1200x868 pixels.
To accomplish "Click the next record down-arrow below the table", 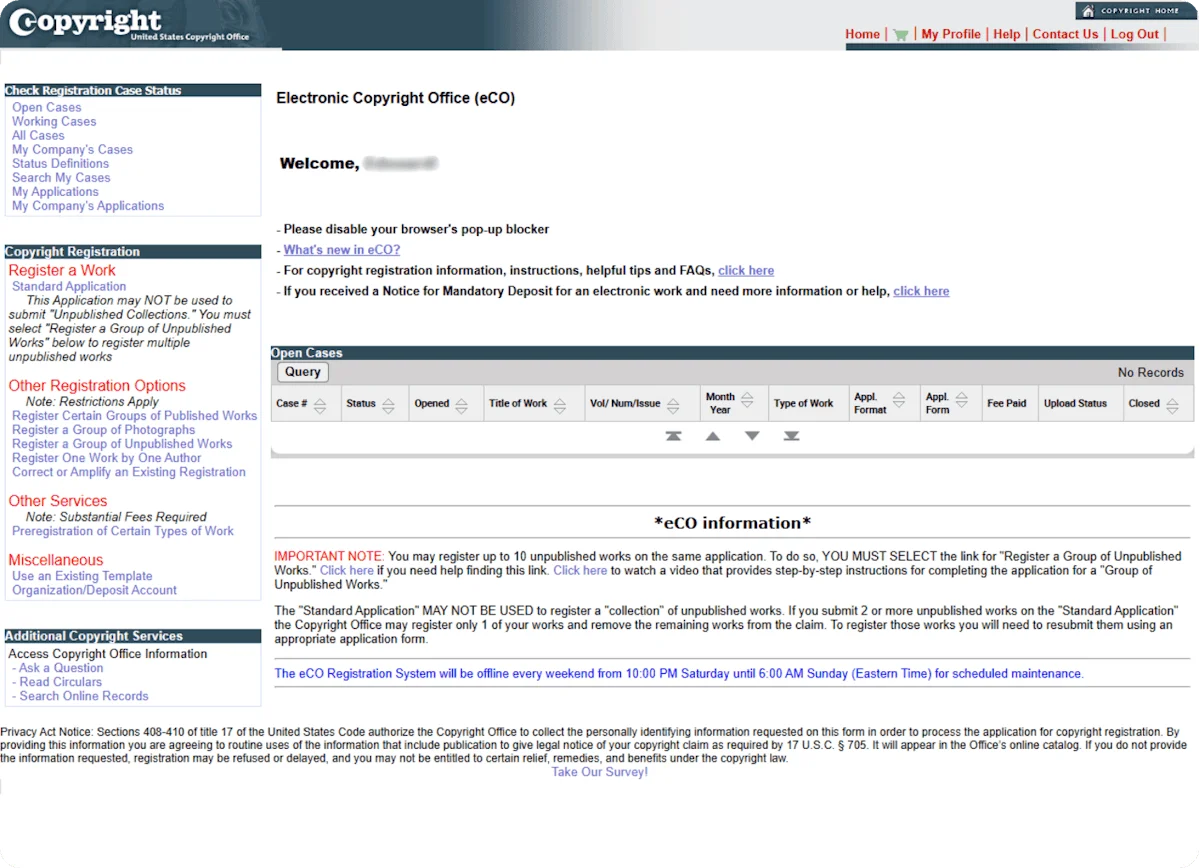I will pos(752,436).
